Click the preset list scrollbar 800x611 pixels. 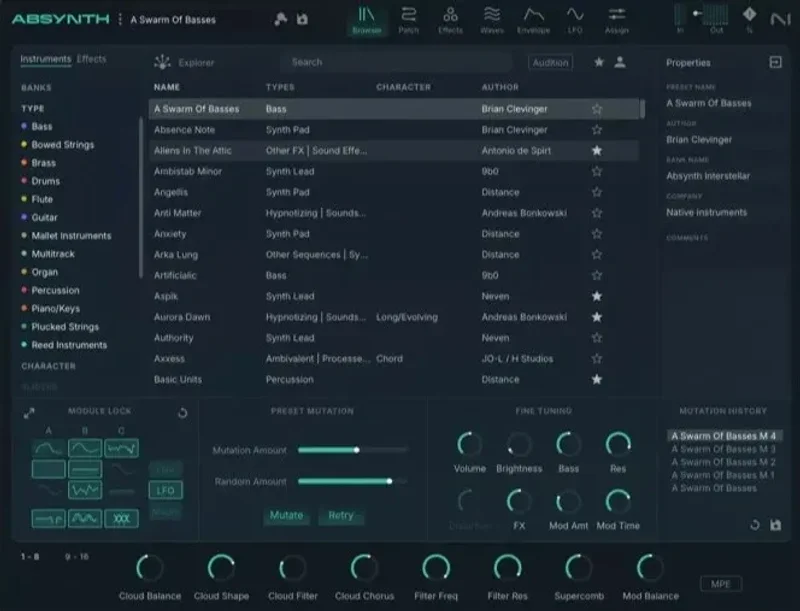pos(642,109)
